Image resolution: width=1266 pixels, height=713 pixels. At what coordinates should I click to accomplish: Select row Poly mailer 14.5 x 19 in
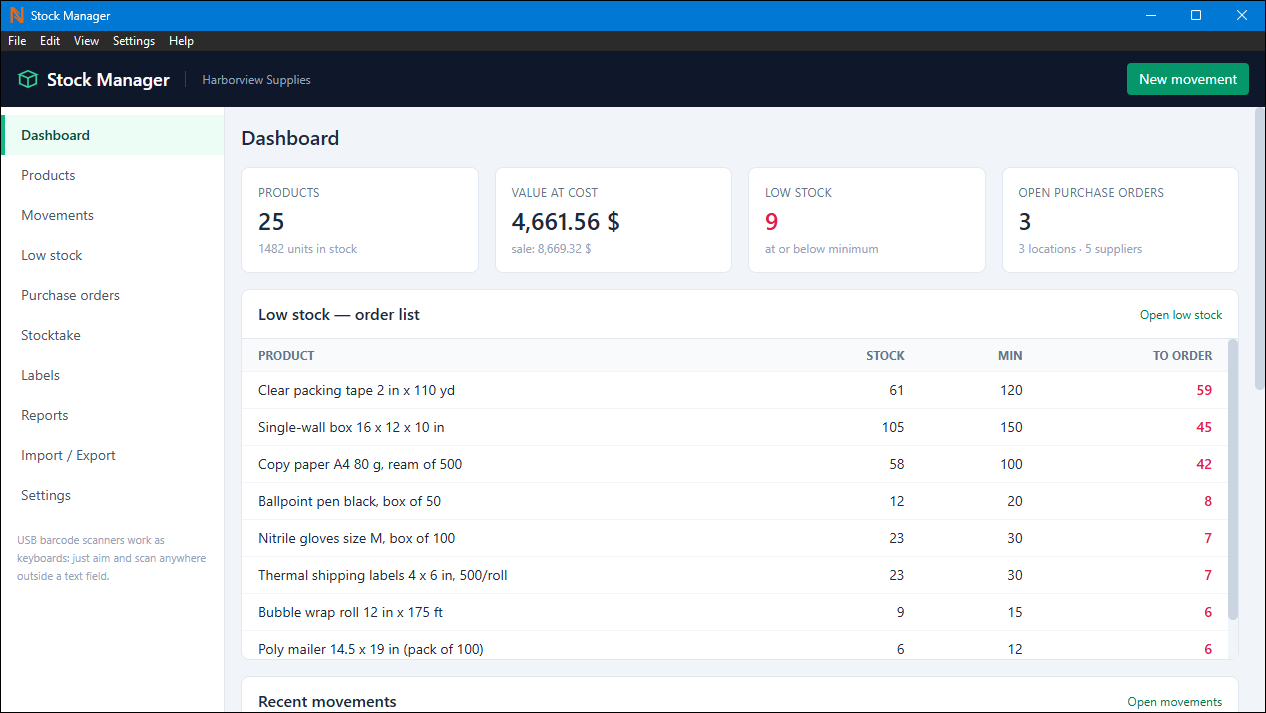point(734,645)
